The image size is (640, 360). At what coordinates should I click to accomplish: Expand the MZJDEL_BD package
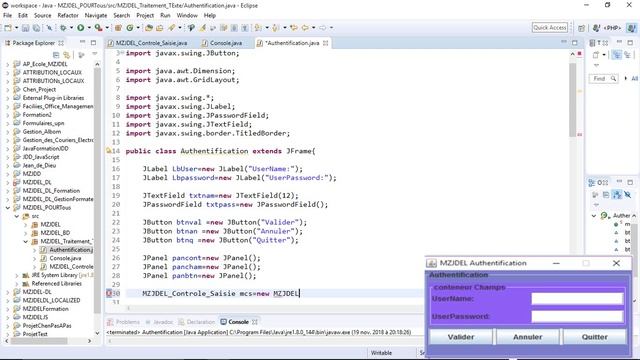coord(25,233)
